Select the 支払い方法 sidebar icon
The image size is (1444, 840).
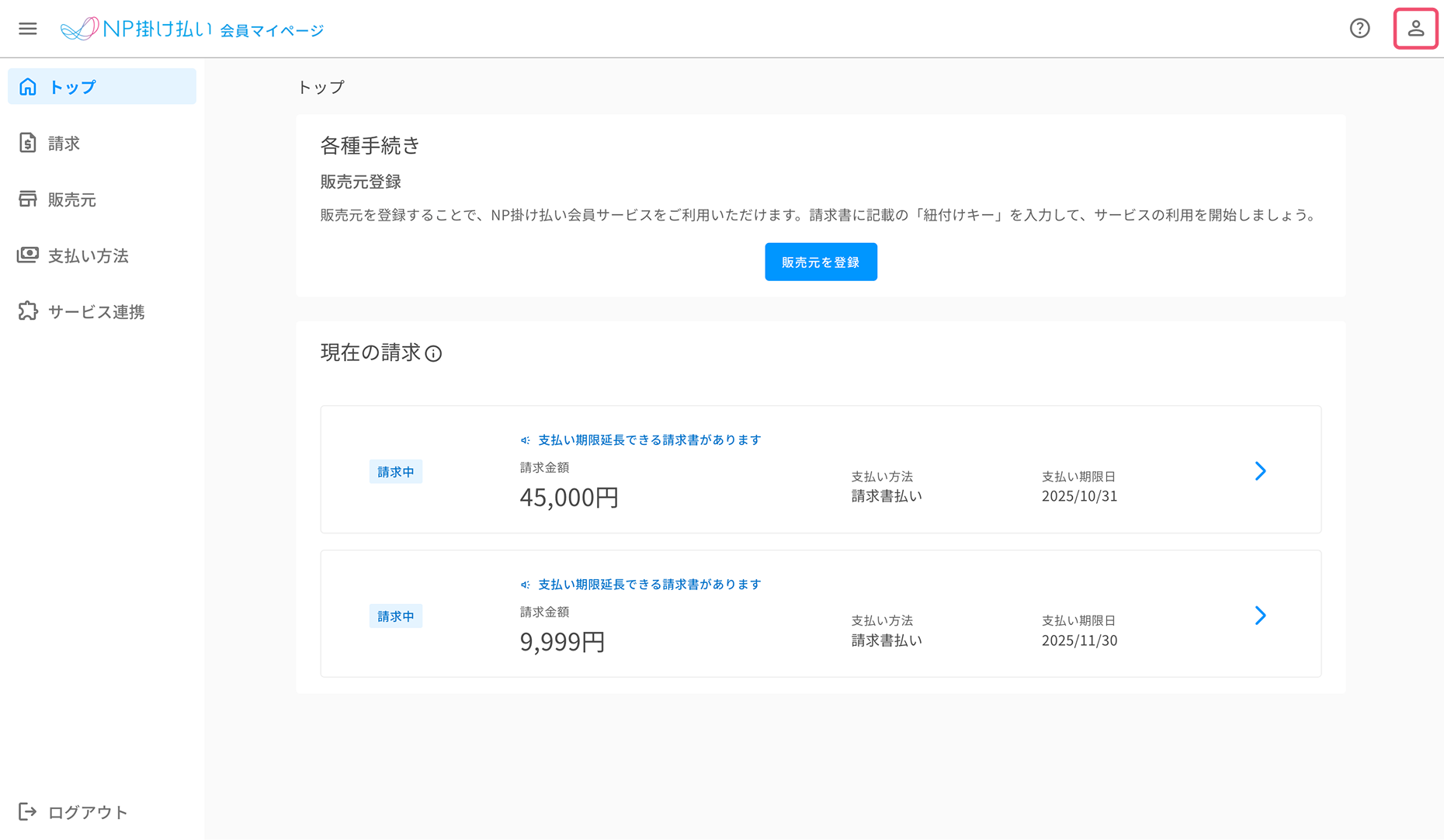[28, 255]
